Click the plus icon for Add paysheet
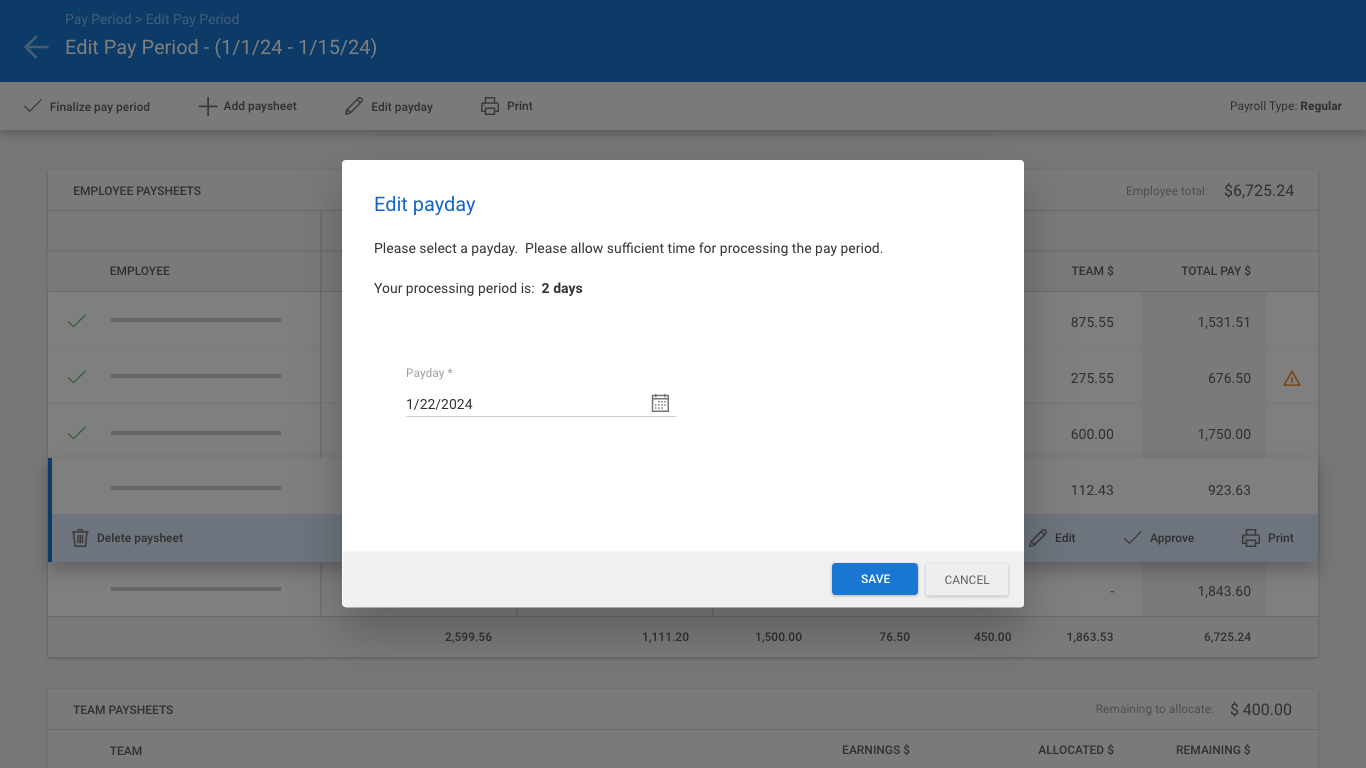Image resolution: width=1366 pixels, height=768 pixels. pyautogui.click(x=207, y=106)
